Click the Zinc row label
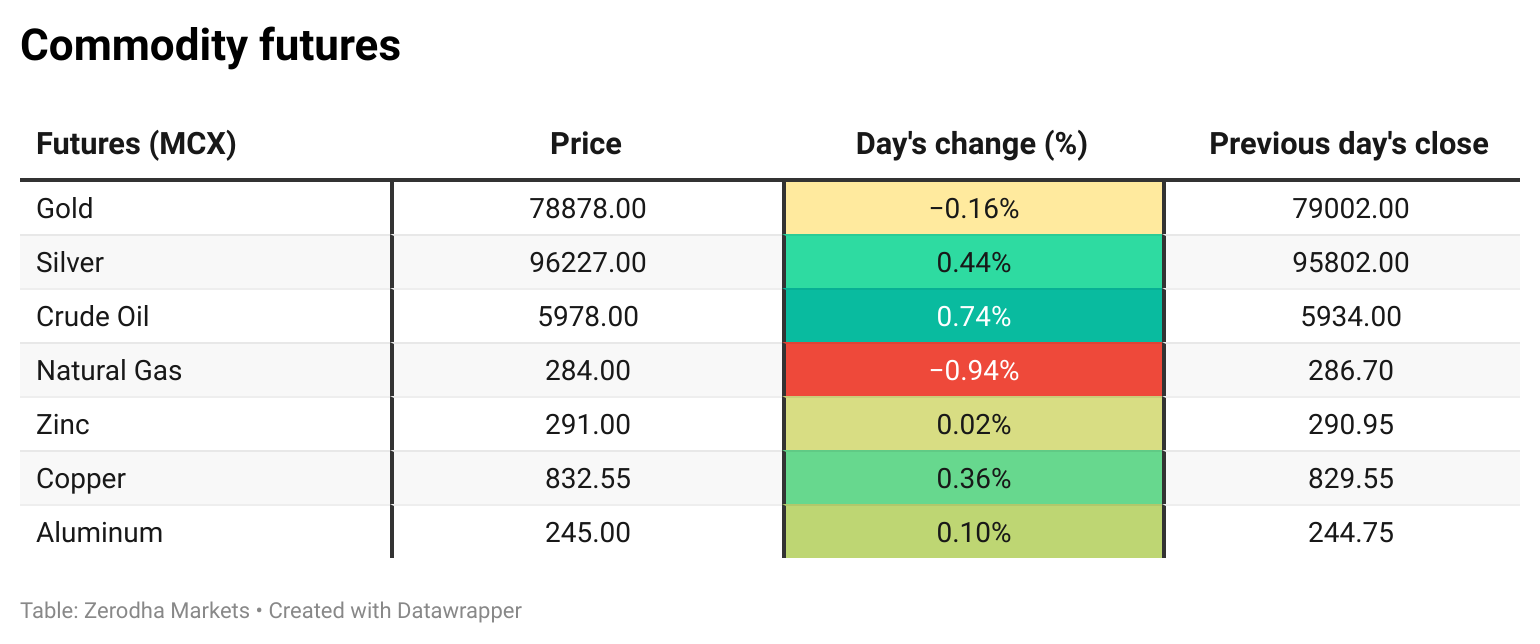Viewport: 1540px width, 644px height. pos(63,424)
